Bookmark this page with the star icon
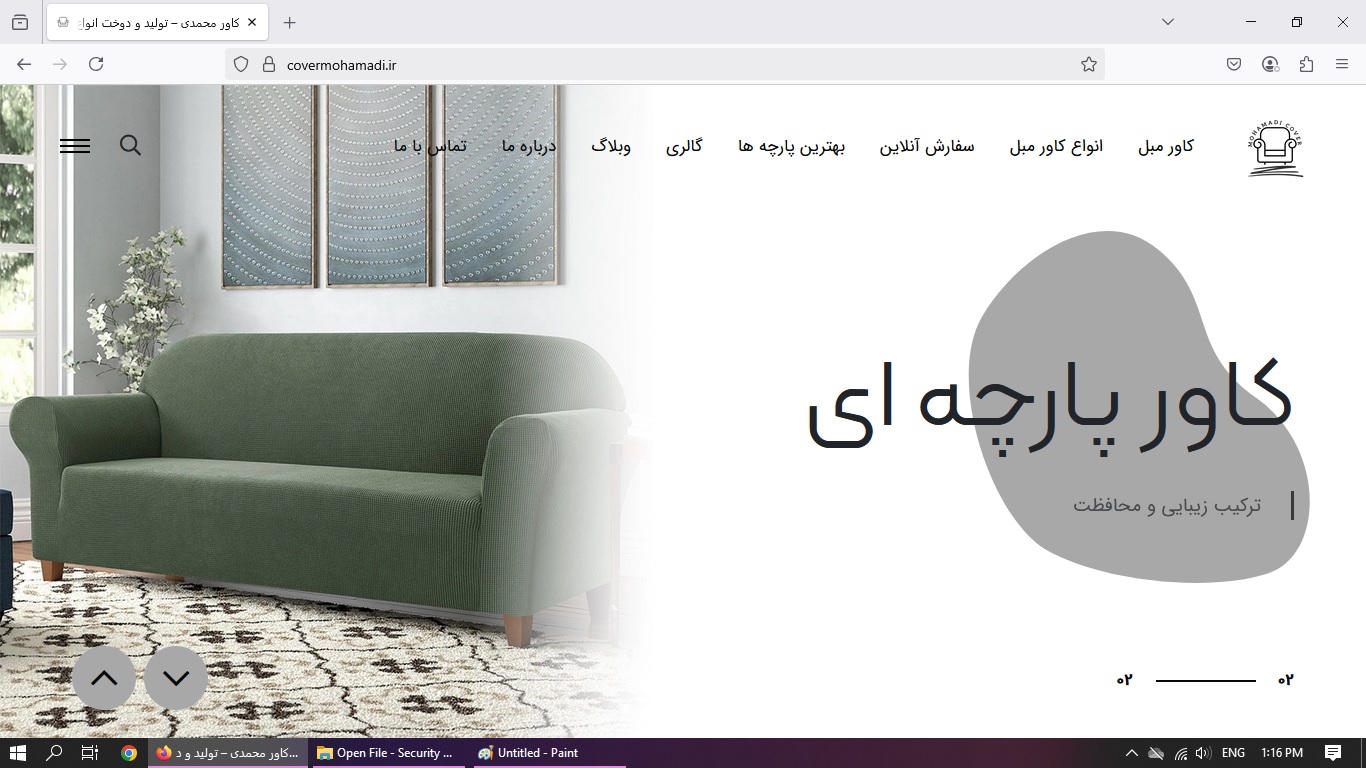Screen dimensions: 1366x768 tap(1089, 64)
